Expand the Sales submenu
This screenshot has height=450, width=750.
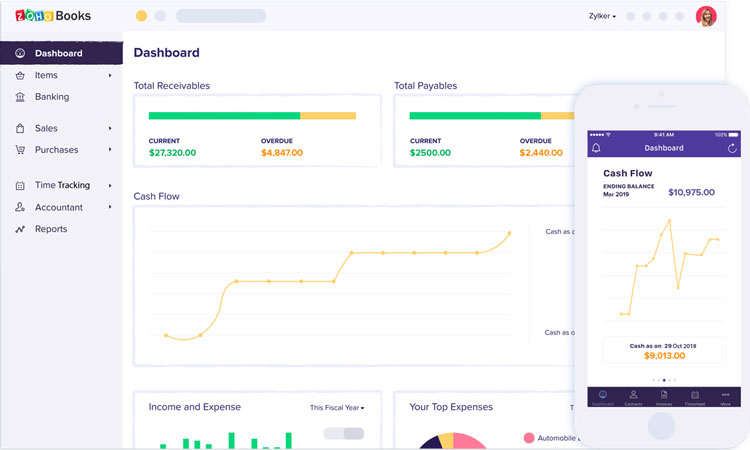click(110, 128)
